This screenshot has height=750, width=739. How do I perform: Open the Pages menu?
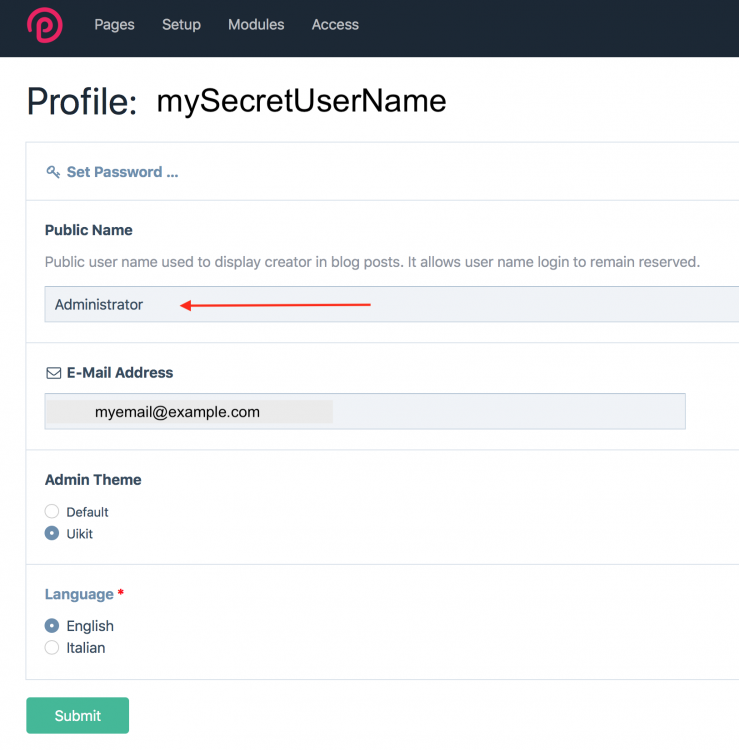(114, 25)
